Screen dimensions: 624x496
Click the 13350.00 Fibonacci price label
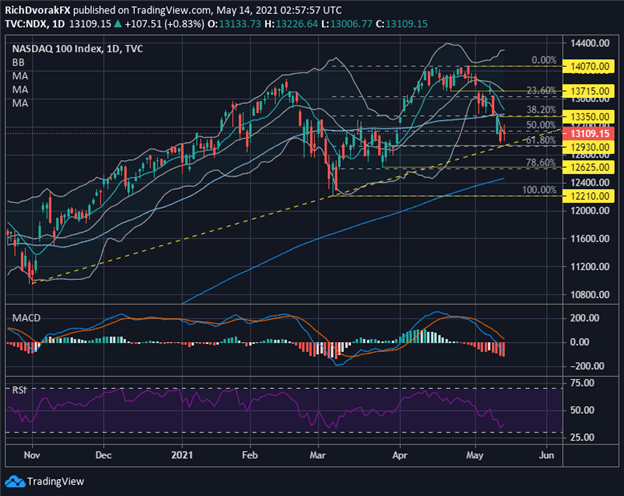590,117
